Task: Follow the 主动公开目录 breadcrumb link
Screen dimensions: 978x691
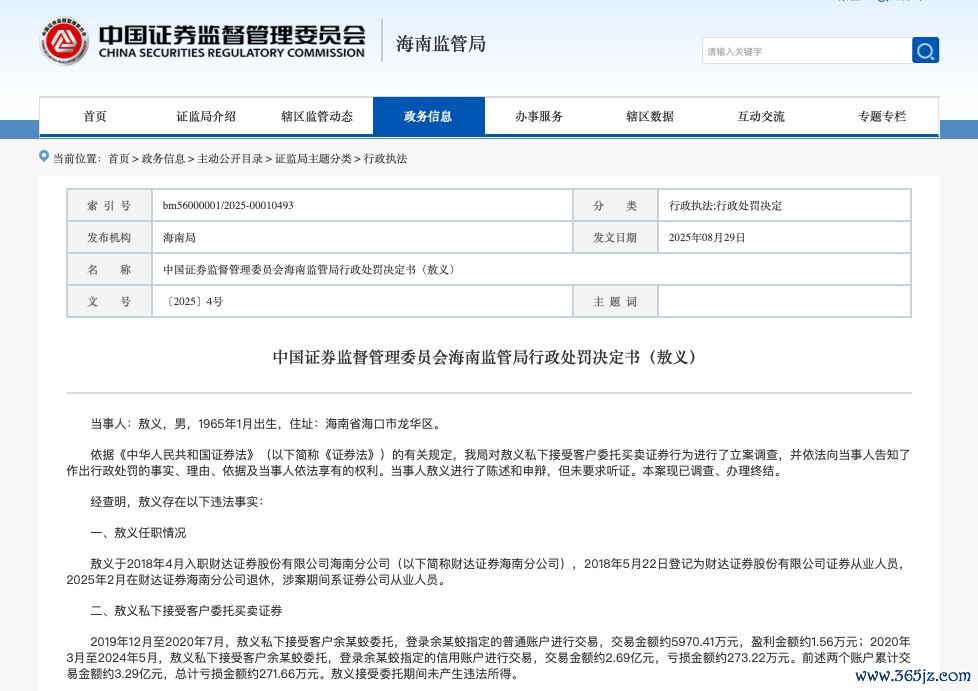Action: [230, 159]
